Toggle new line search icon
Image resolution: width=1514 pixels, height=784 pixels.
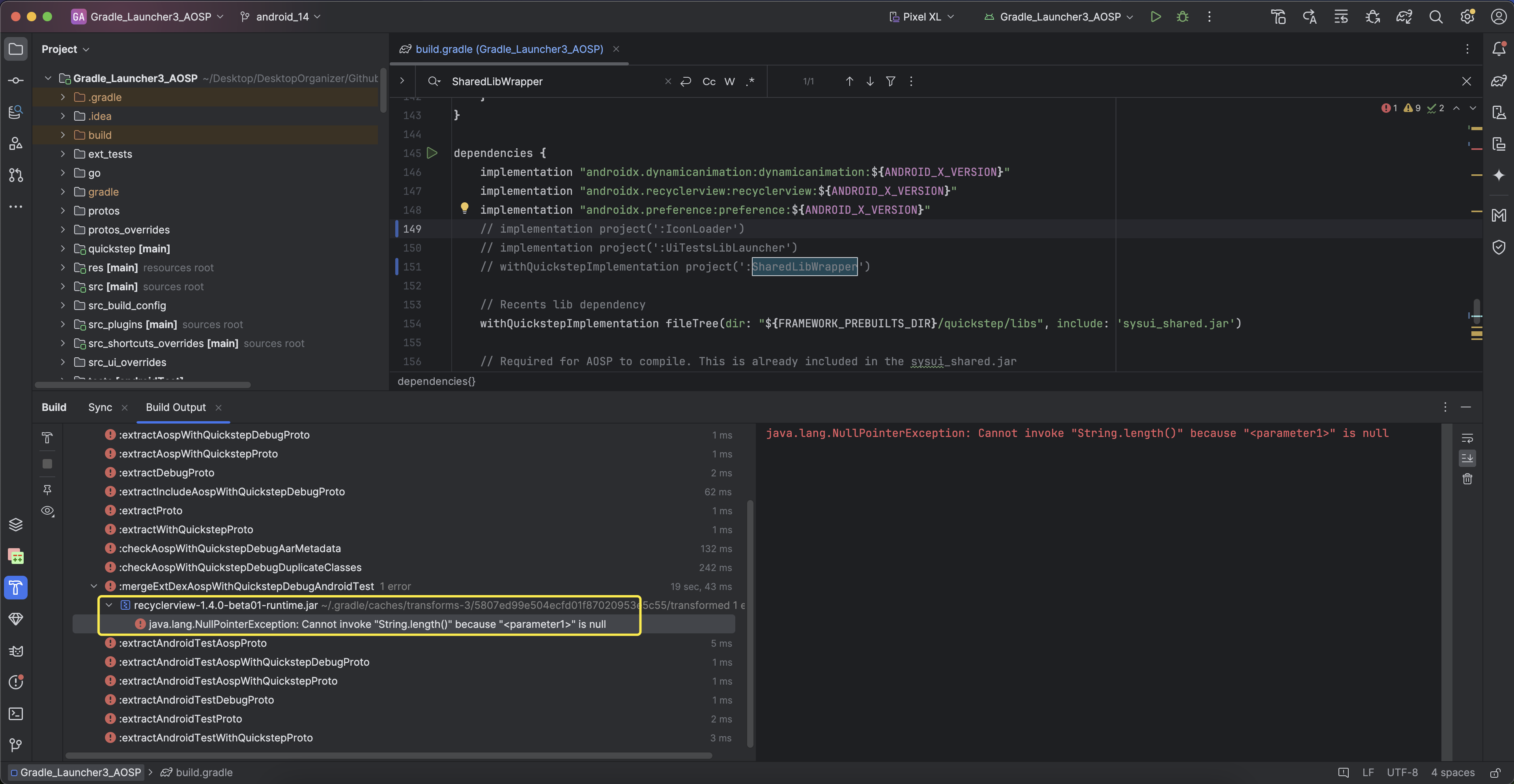click(685, 81)
